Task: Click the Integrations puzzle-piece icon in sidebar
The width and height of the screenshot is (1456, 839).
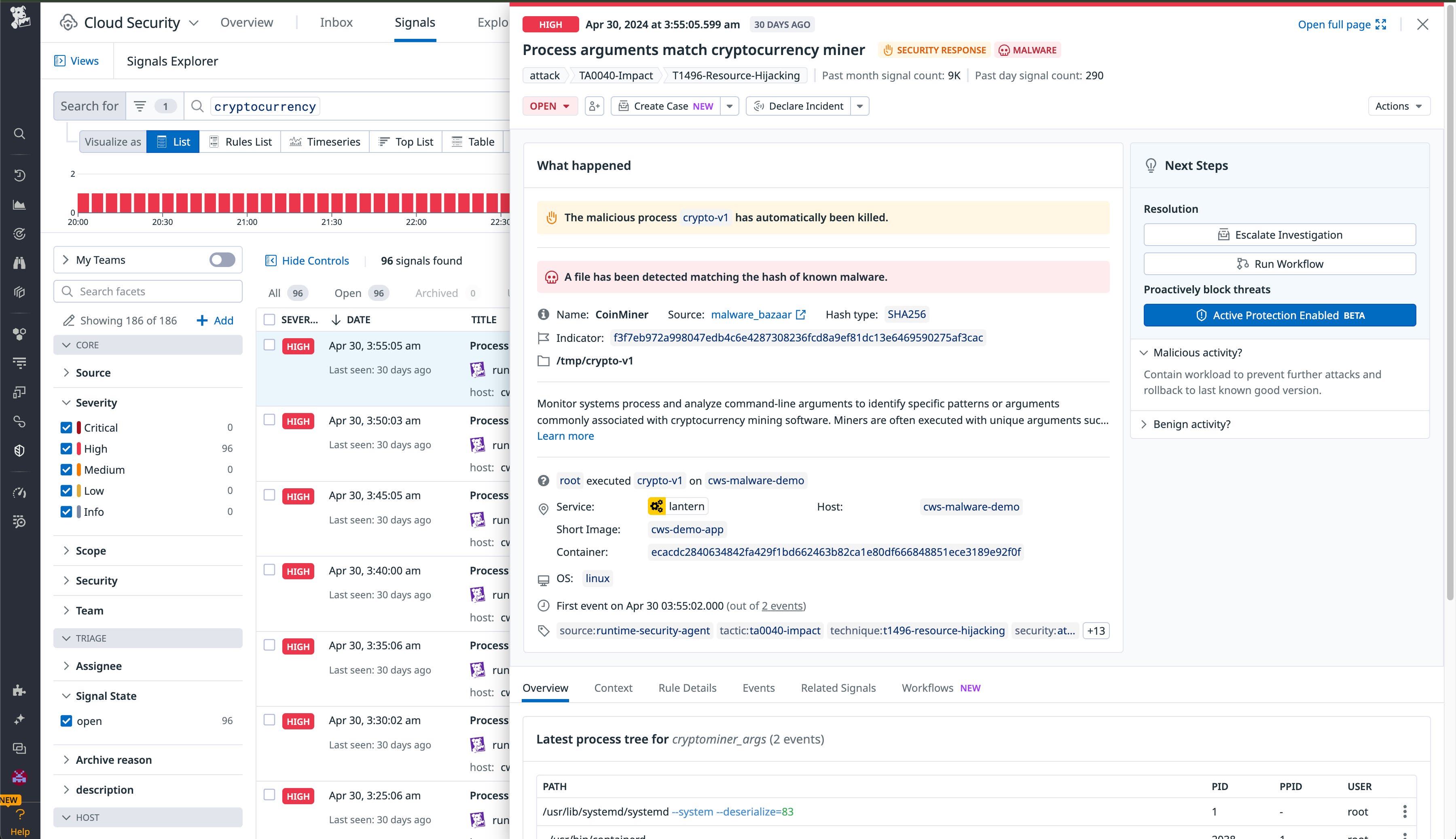Action: 19,690
